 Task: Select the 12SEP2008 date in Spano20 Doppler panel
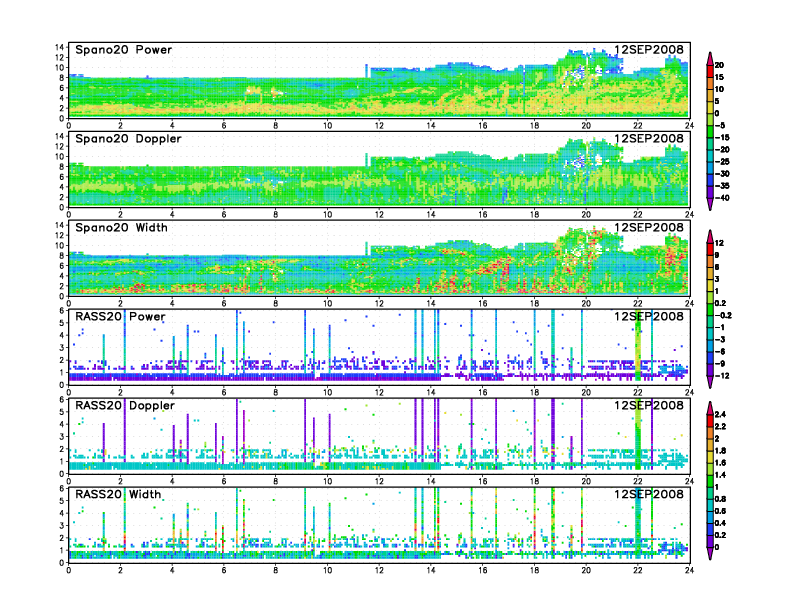(649, 138)
